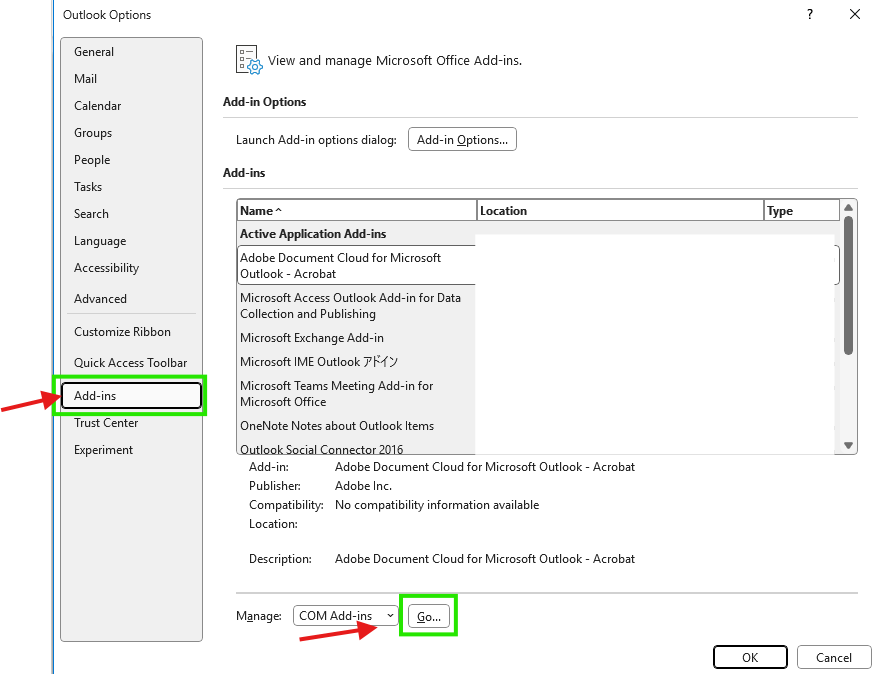This screenshot has width=878, height=674.
Task: Click the Type column header
Action: click(x=802, y=210)
